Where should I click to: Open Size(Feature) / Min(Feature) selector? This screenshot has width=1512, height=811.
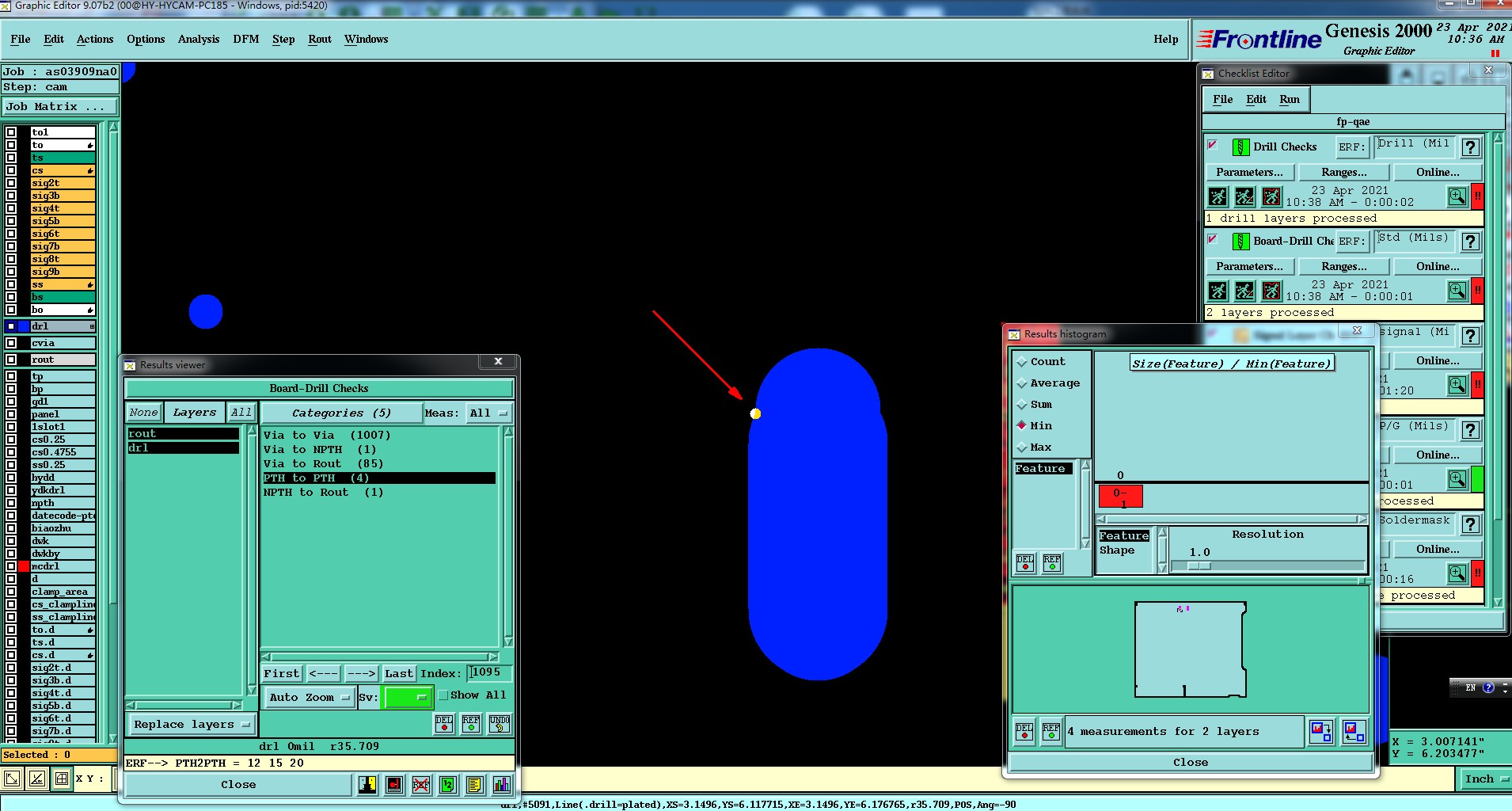(x=1232, y=364)
